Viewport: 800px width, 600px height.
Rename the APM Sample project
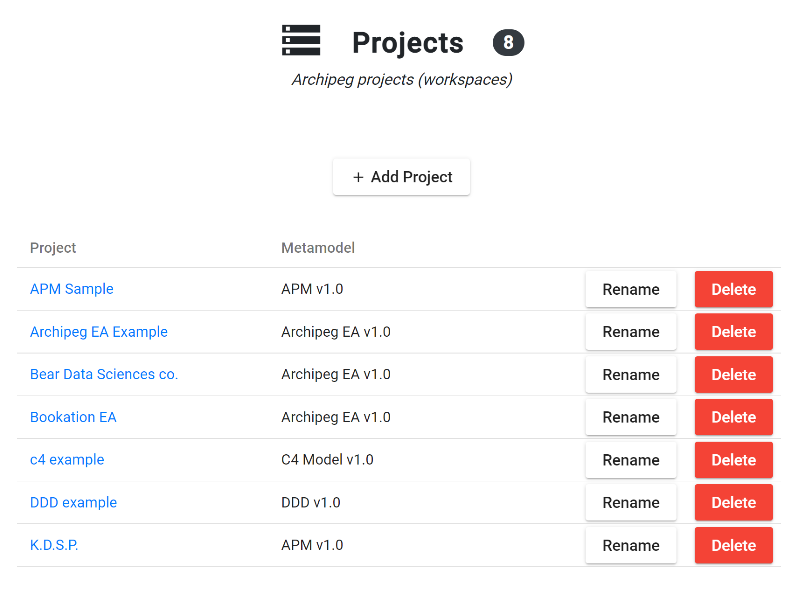(x=631, y=290)
